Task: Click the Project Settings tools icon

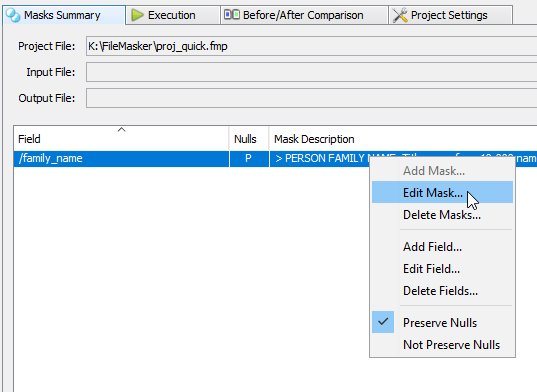Action: click(x=400, y=15)
